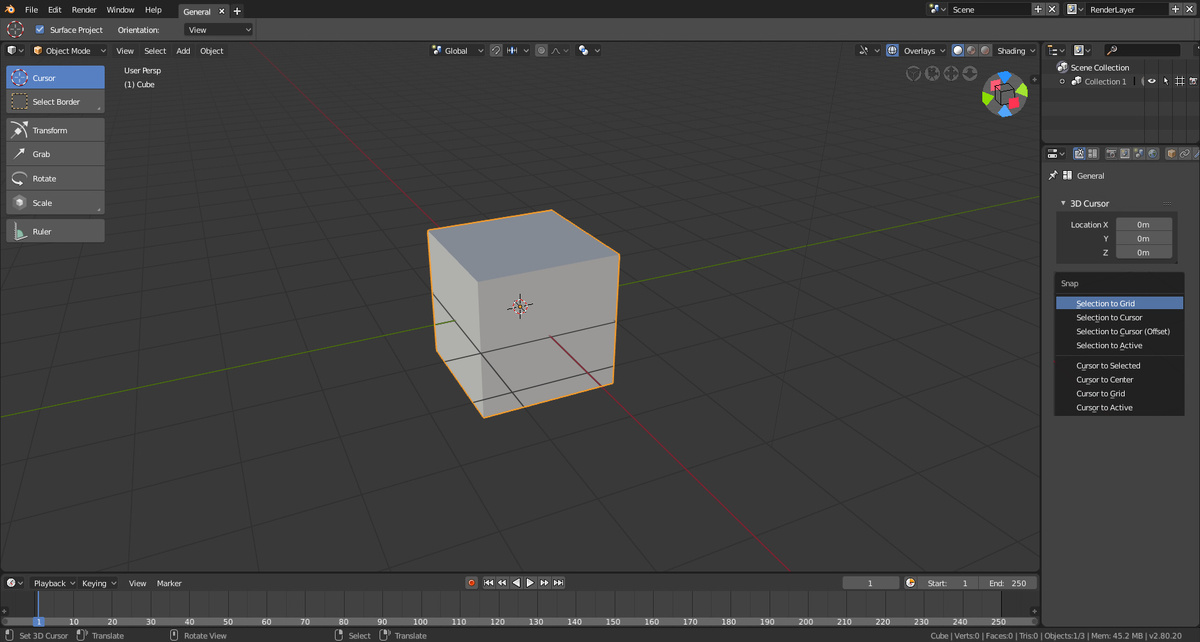
Task: Add a new workspace tab with plus
Action: pyautogui.click(x=237, y=11)
